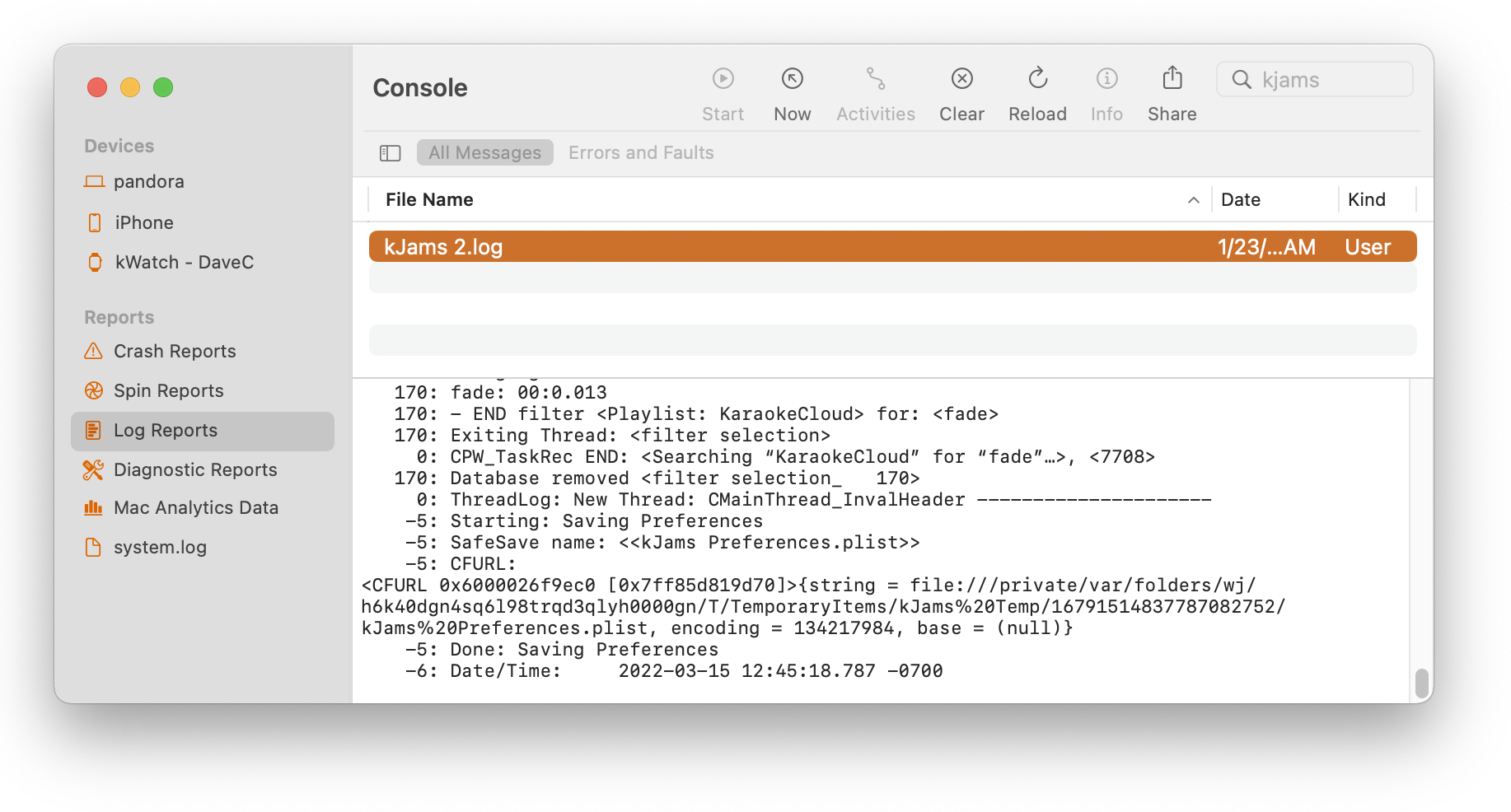Click the Info toolbar icon

tap(1106, 79)
